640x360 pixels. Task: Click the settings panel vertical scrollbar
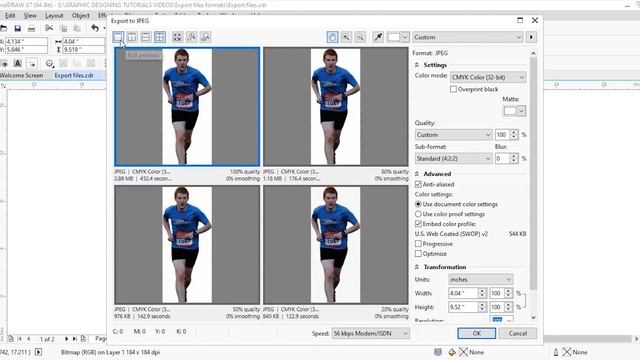(x=533, y=173)
